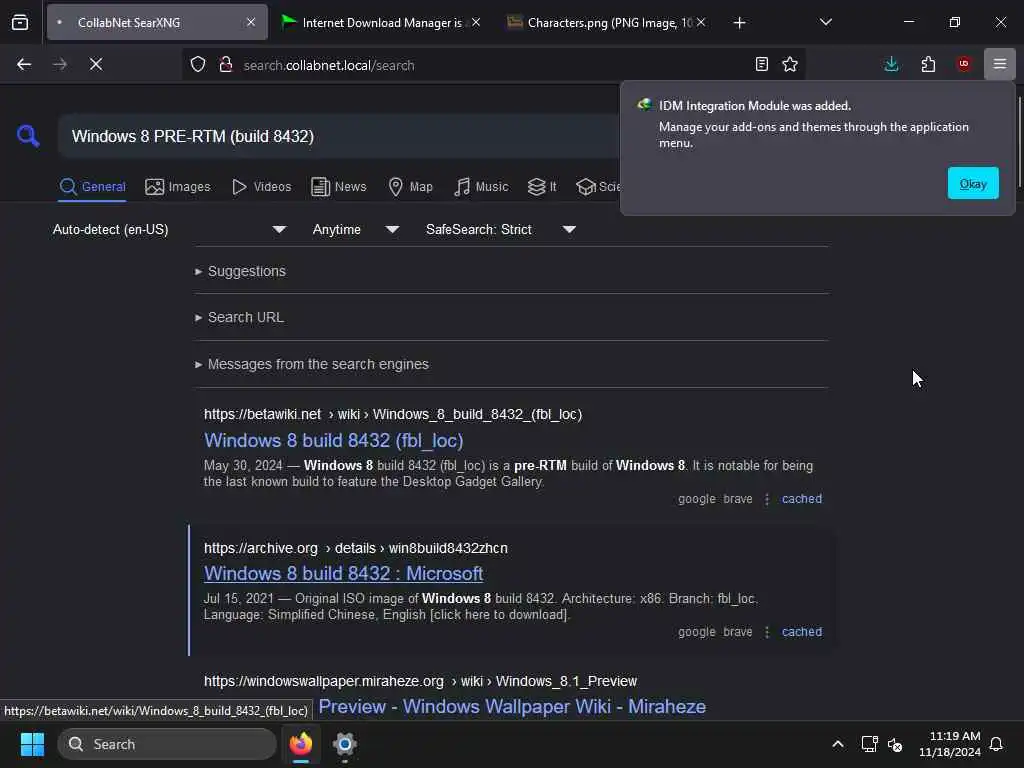Switch to Images search category
1024x768 pixels.
178,187
